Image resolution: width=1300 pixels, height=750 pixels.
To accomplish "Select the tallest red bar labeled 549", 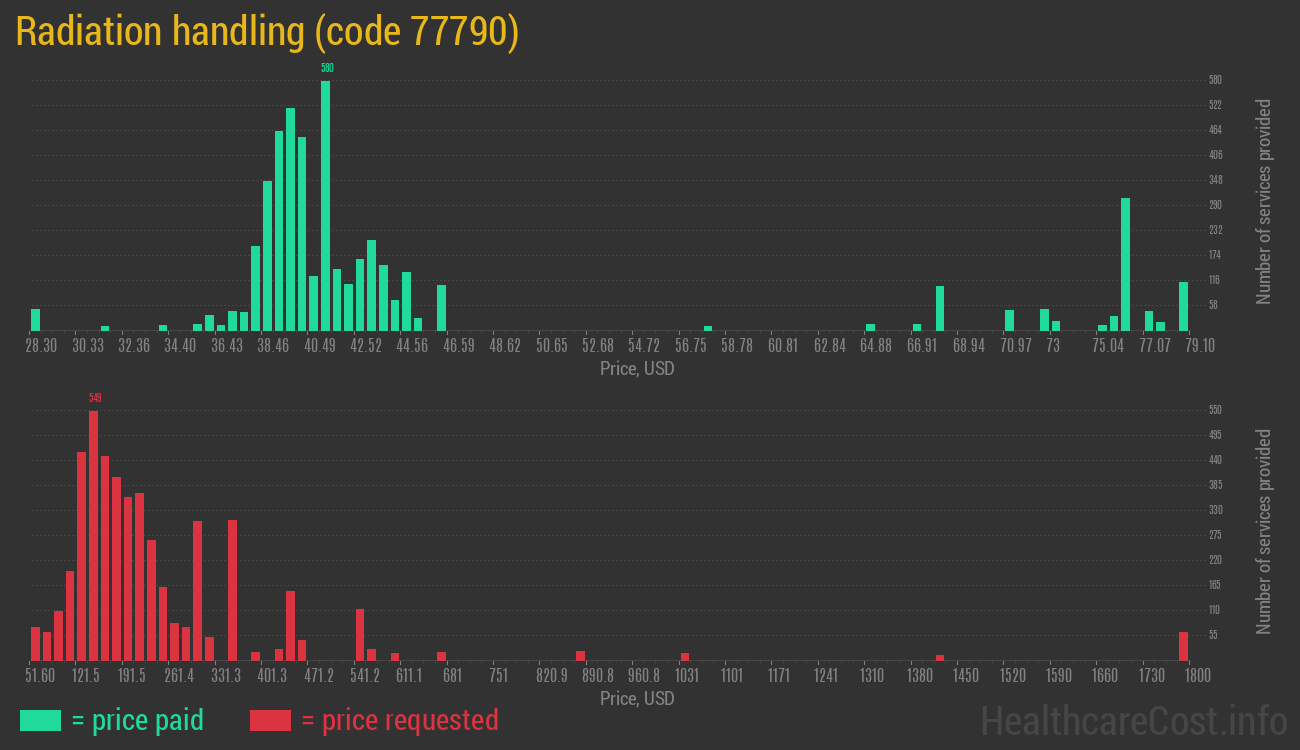I will coord(94,535).
